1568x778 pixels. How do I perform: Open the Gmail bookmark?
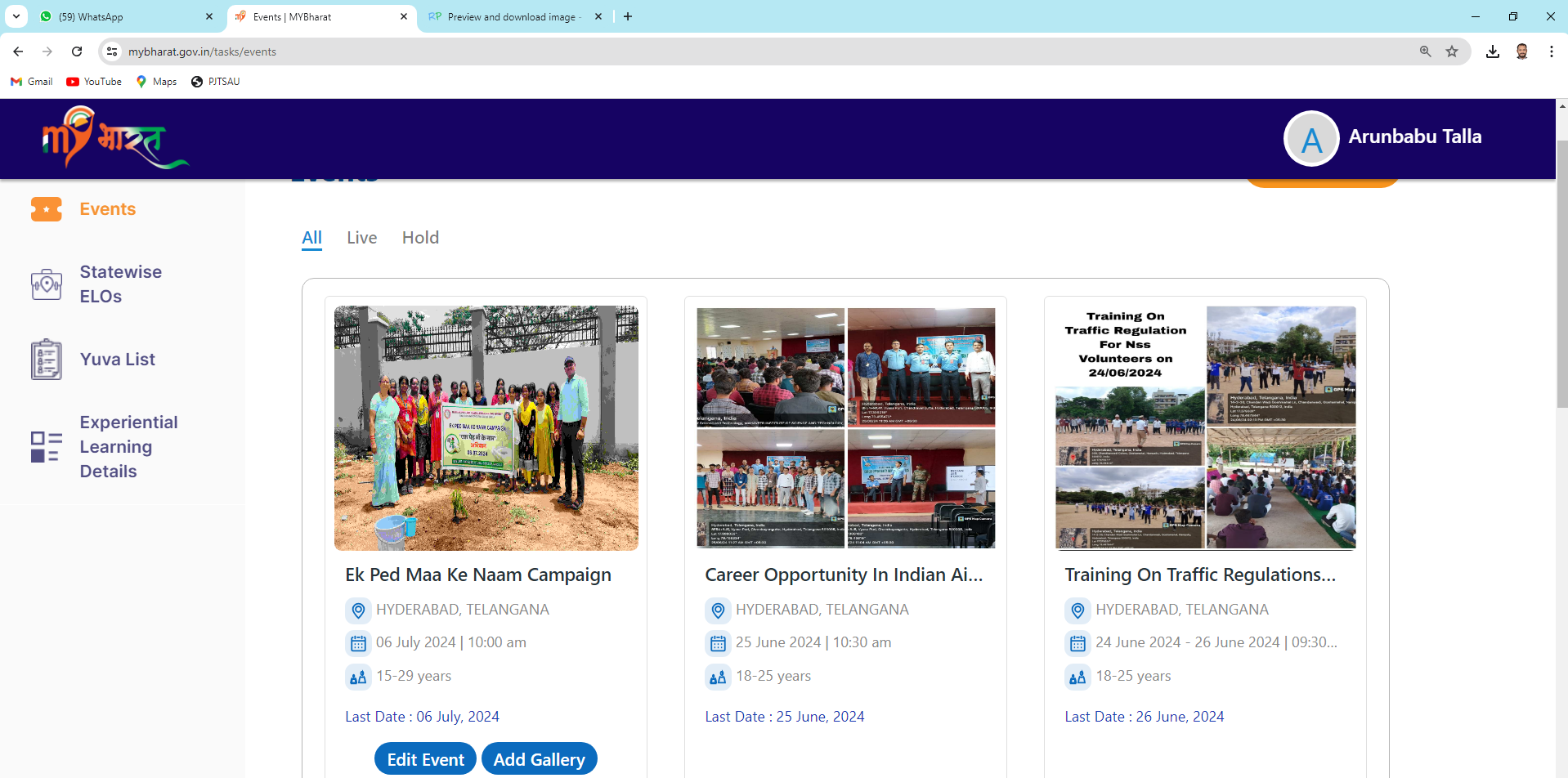click(x=32, y=82)
